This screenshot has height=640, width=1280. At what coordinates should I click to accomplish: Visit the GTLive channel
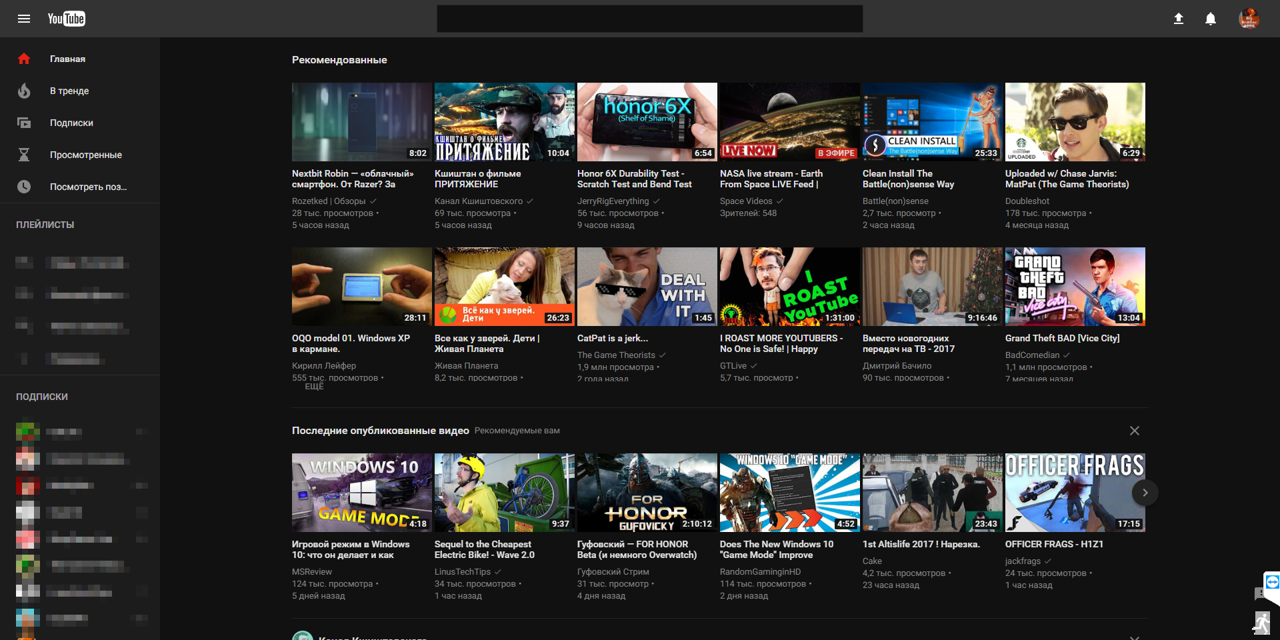click(734, 366)
